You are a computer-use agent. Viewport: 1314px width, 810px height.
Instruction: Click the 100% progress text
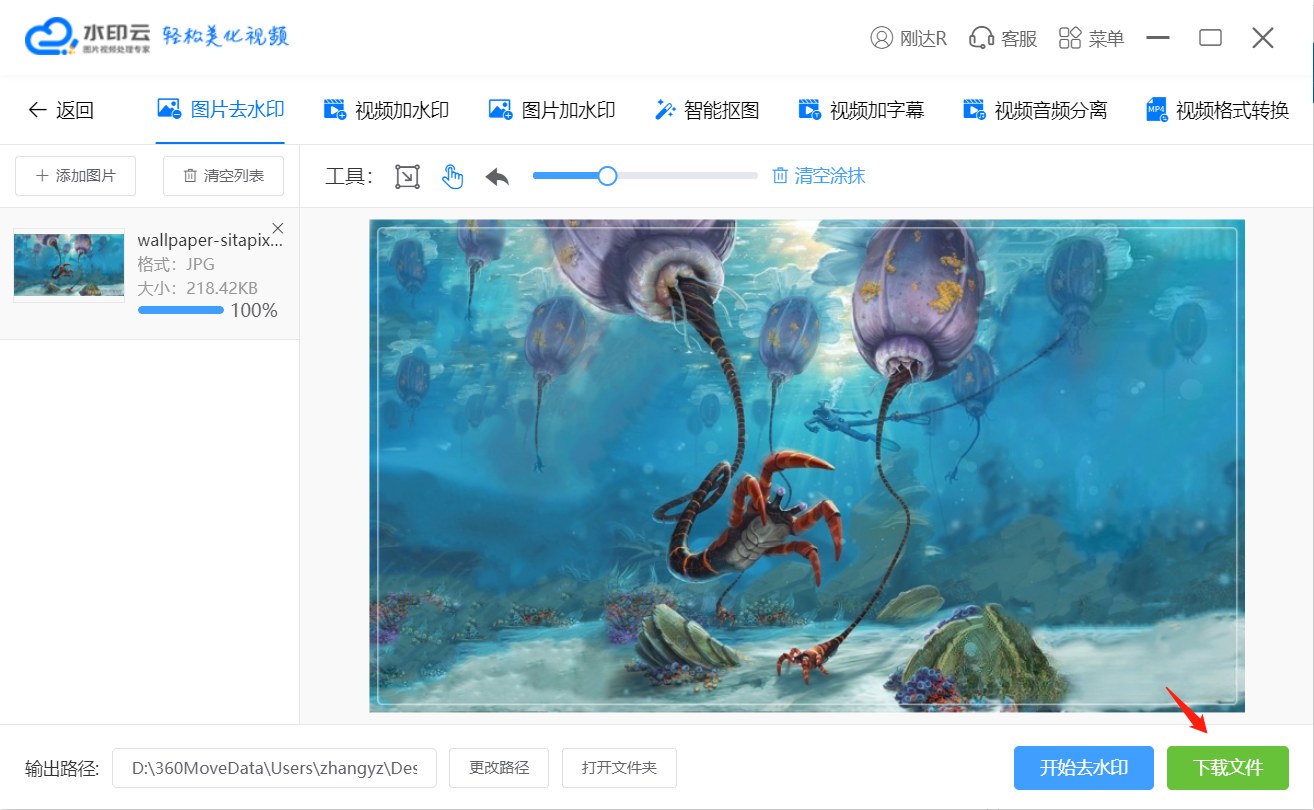254,310
